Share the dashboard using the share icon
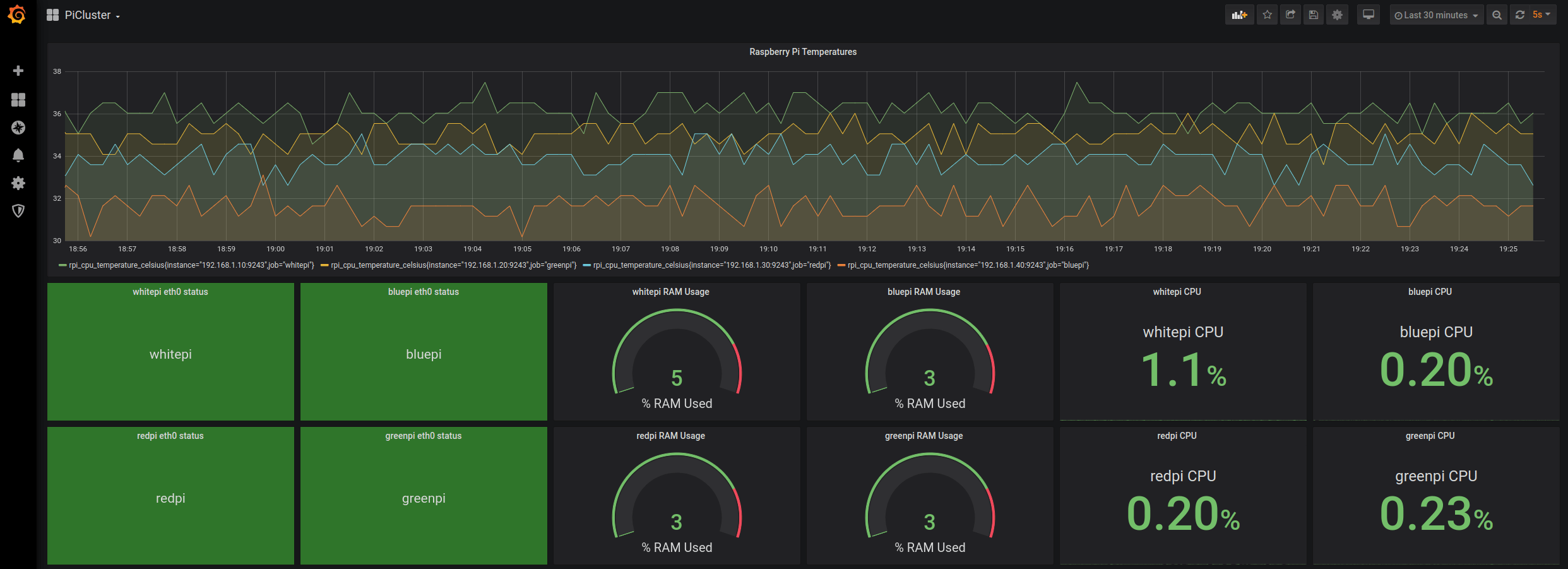Image resolution: width=1568 pixels, height=569 pixels. click(1290, 14)
